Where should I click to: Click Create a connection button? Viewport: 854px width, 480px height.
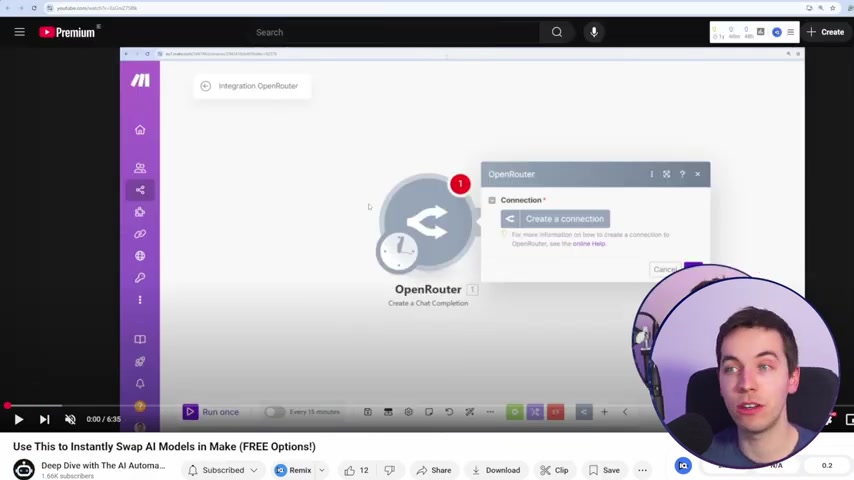(x=555, y=219)
